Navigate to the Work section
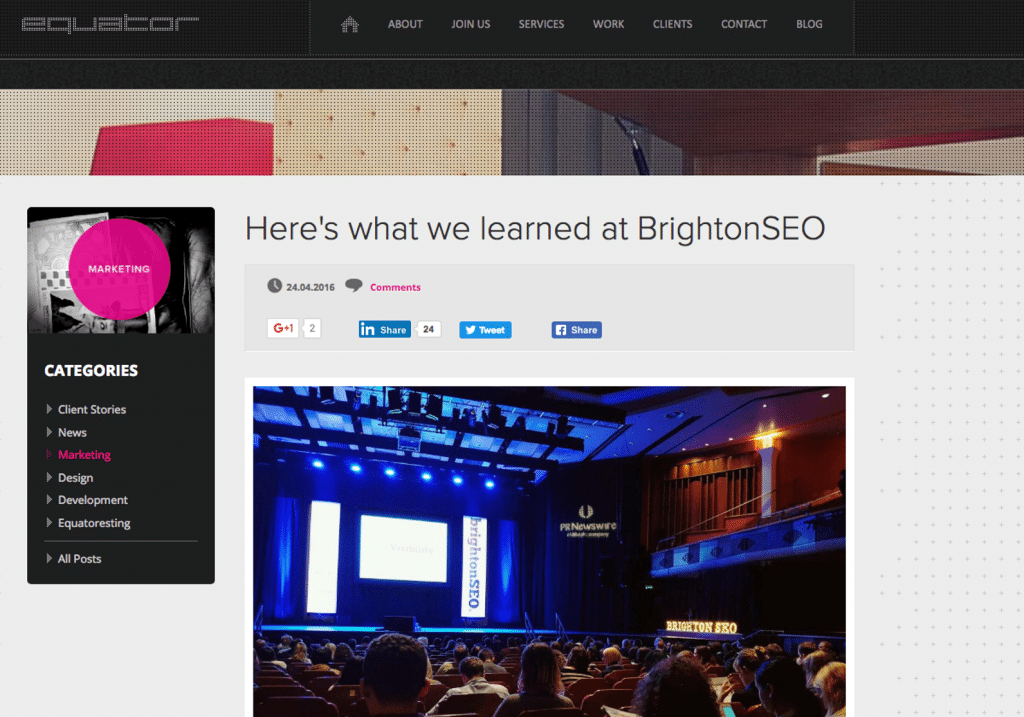Image resolution: width=1024 pixels, height=717 pixels. pos(609,24)
